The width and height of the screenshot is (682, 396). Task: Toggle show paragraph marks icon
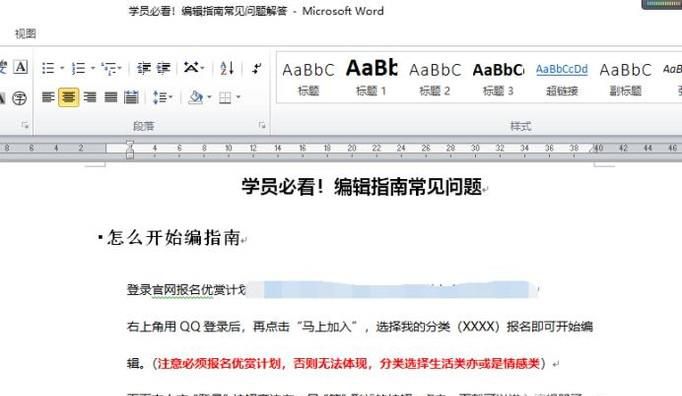click(x=257, y=68)
